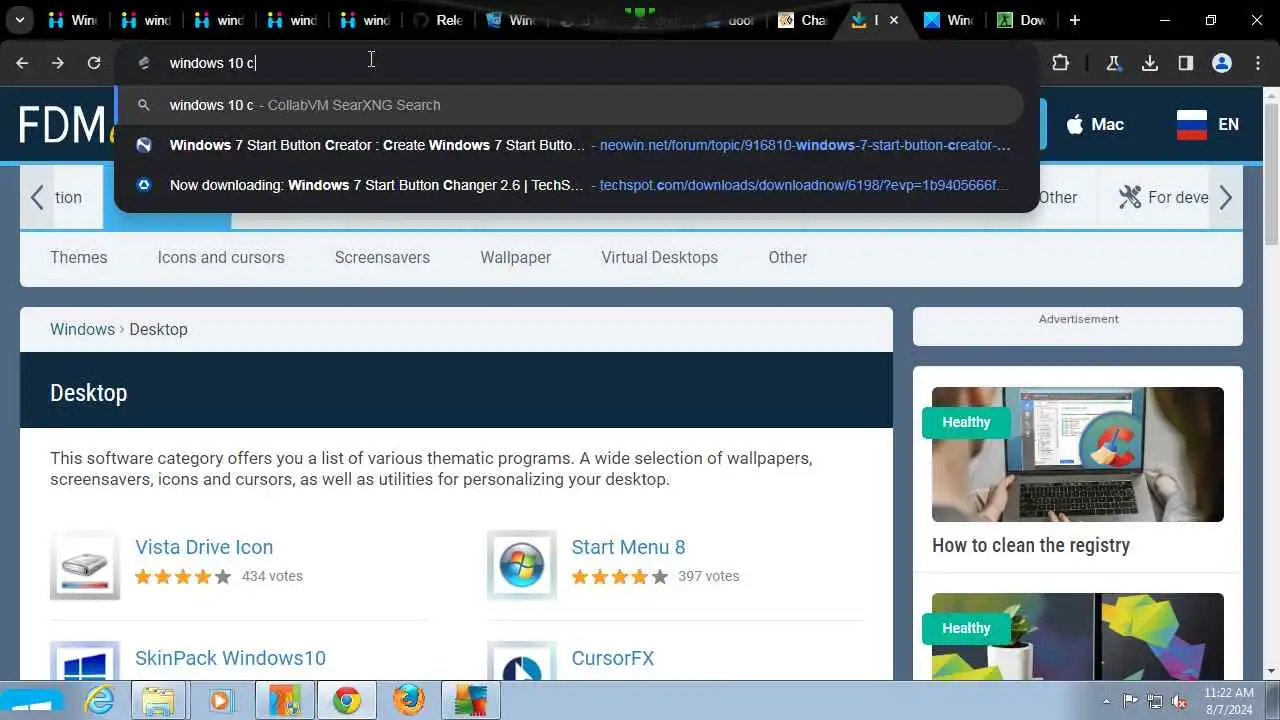Click the Windows breadcrumb link

tap(82, 329)
